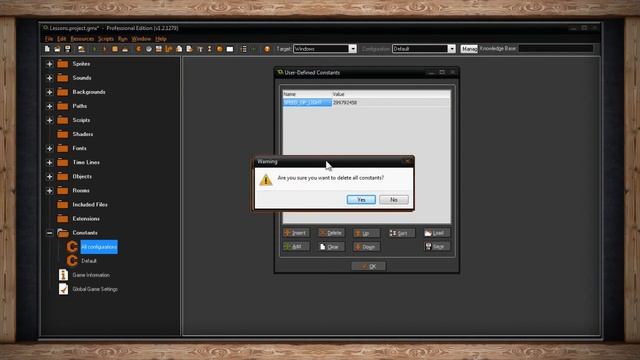The image size is (640, 360).
Task: Click the Game Information icon in tree
Action: [x=63, y=275]
